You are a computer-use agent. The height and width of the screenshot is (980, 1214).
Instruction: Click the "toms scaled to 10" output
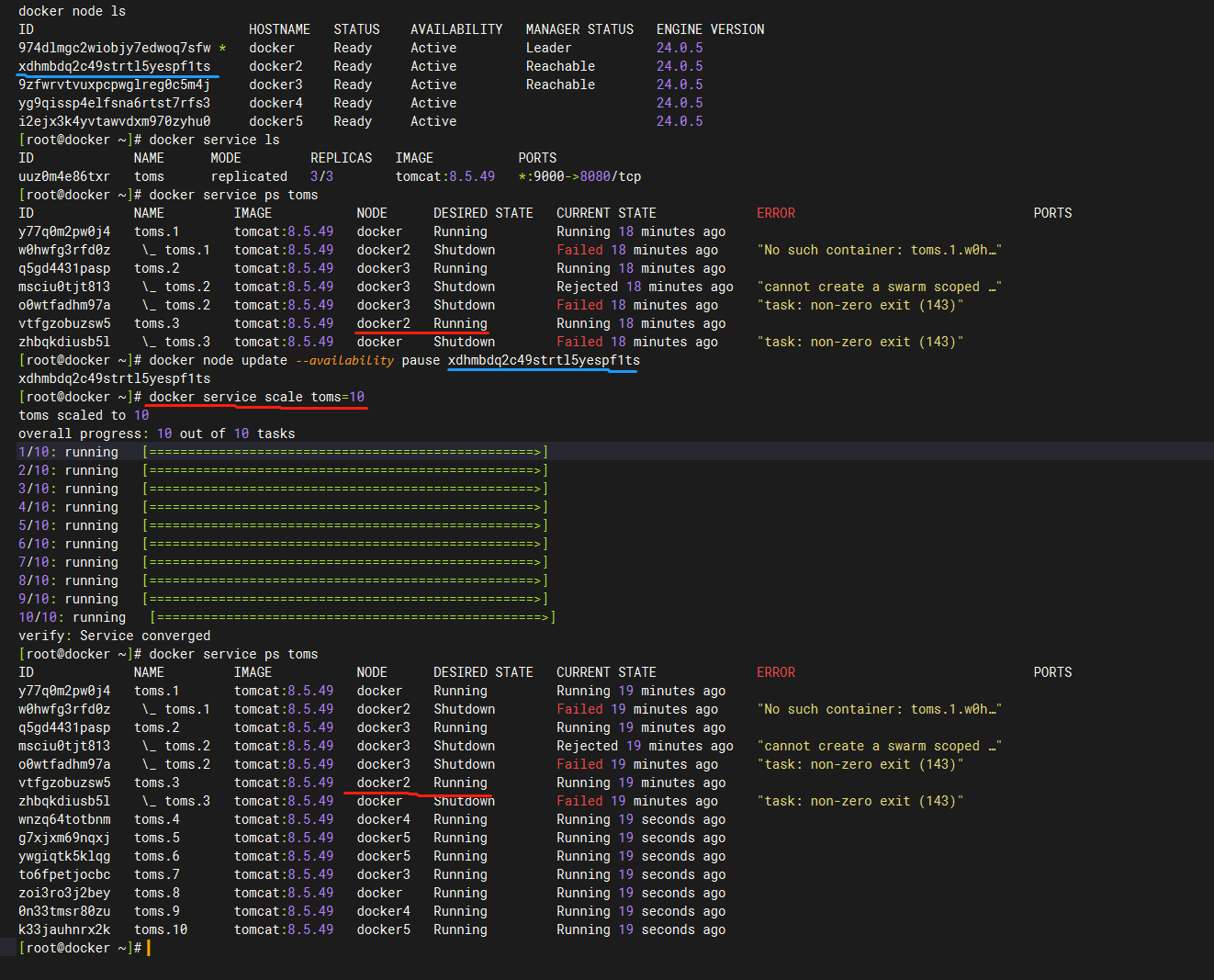point(84,415)
